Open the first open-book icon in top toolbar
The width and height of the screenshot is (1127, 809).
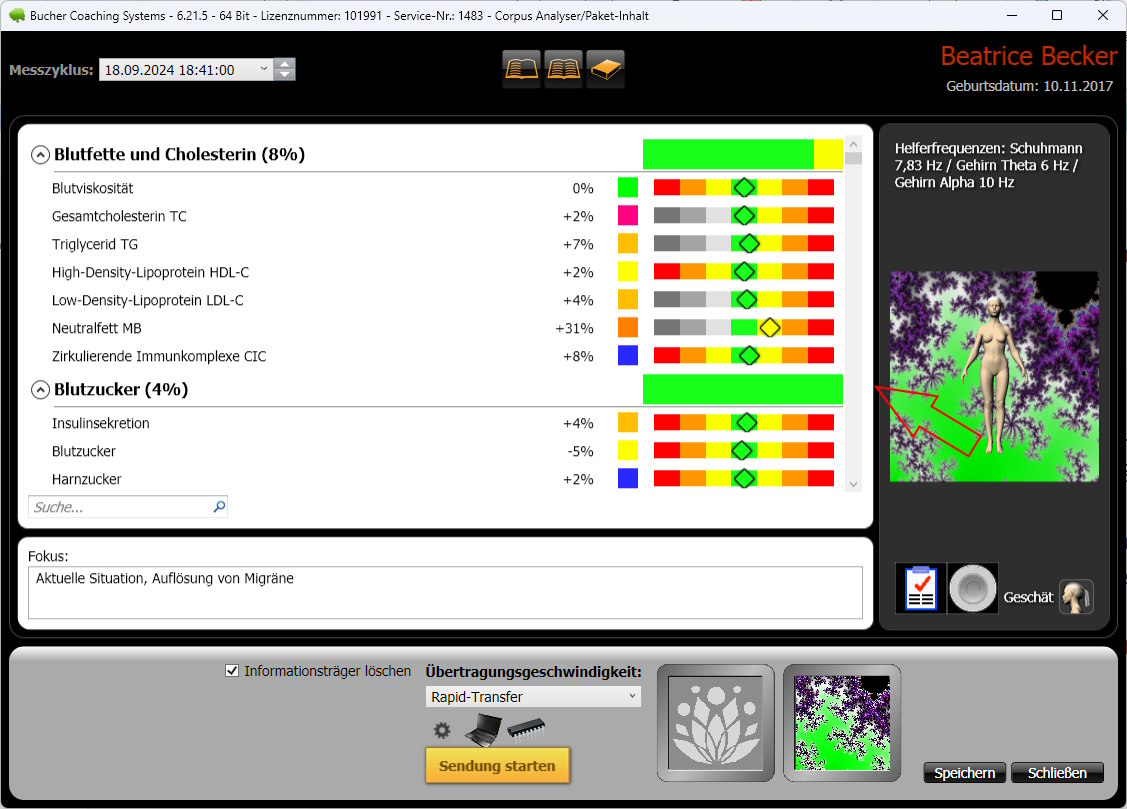521,69
